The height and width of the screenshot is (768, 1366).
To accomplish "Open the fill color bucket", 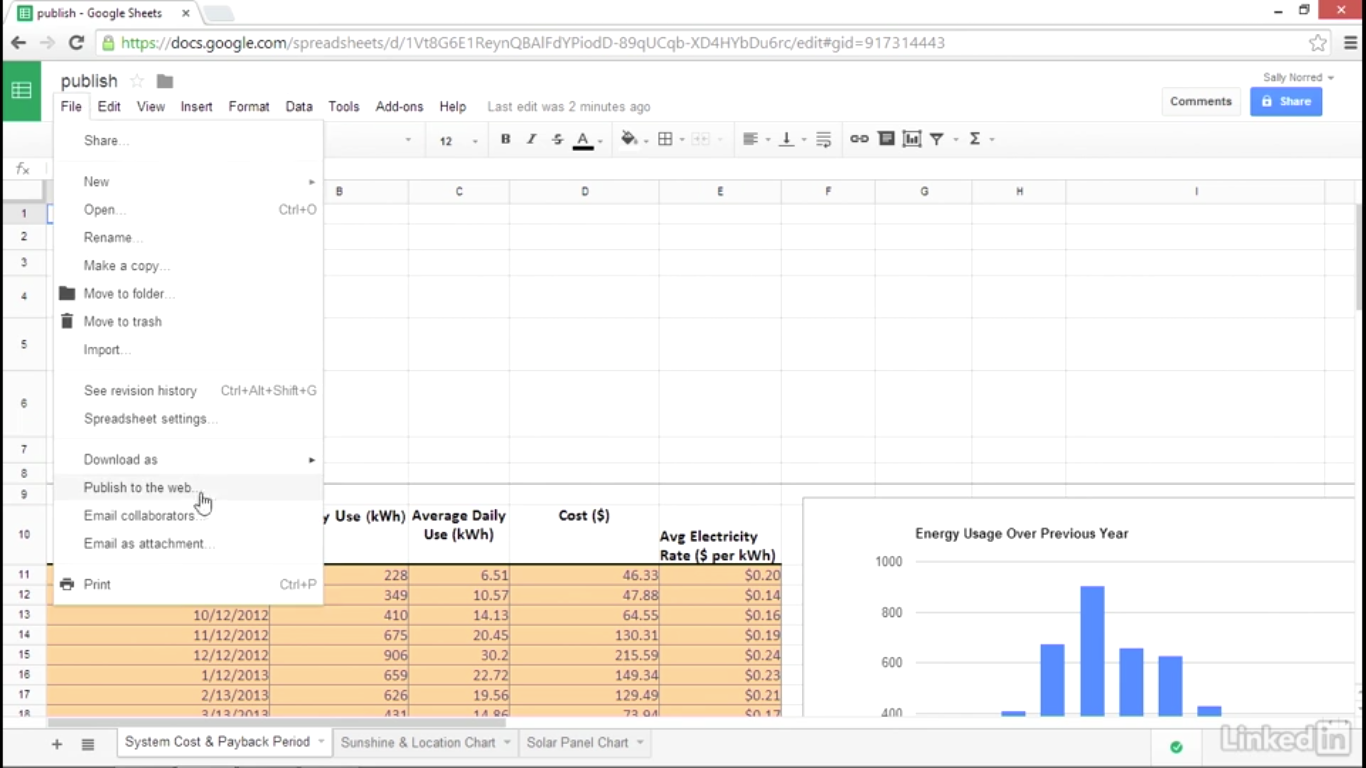I will click(629, 139).
